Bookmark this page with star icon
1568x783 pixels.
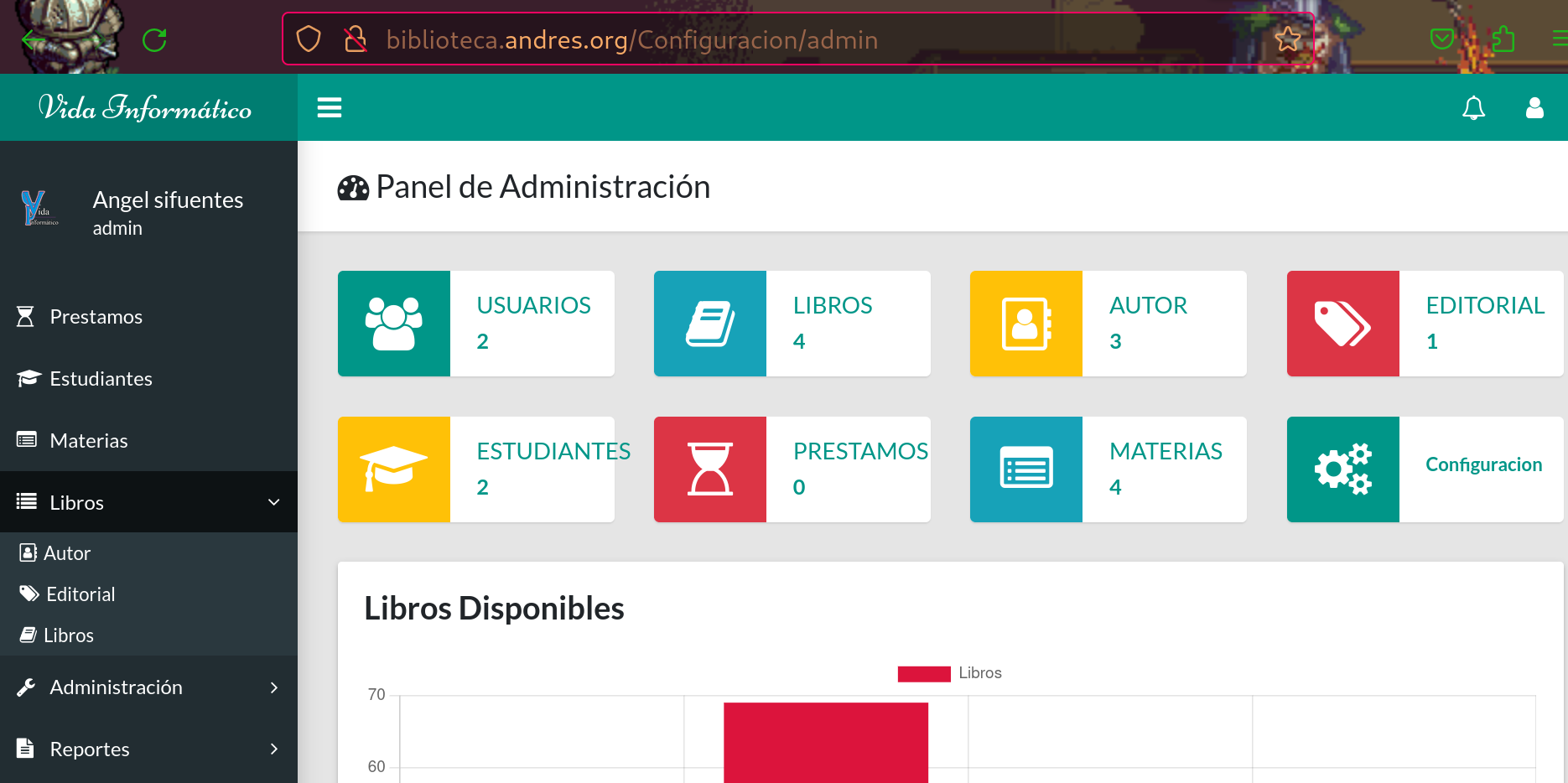coord(1287,39)
